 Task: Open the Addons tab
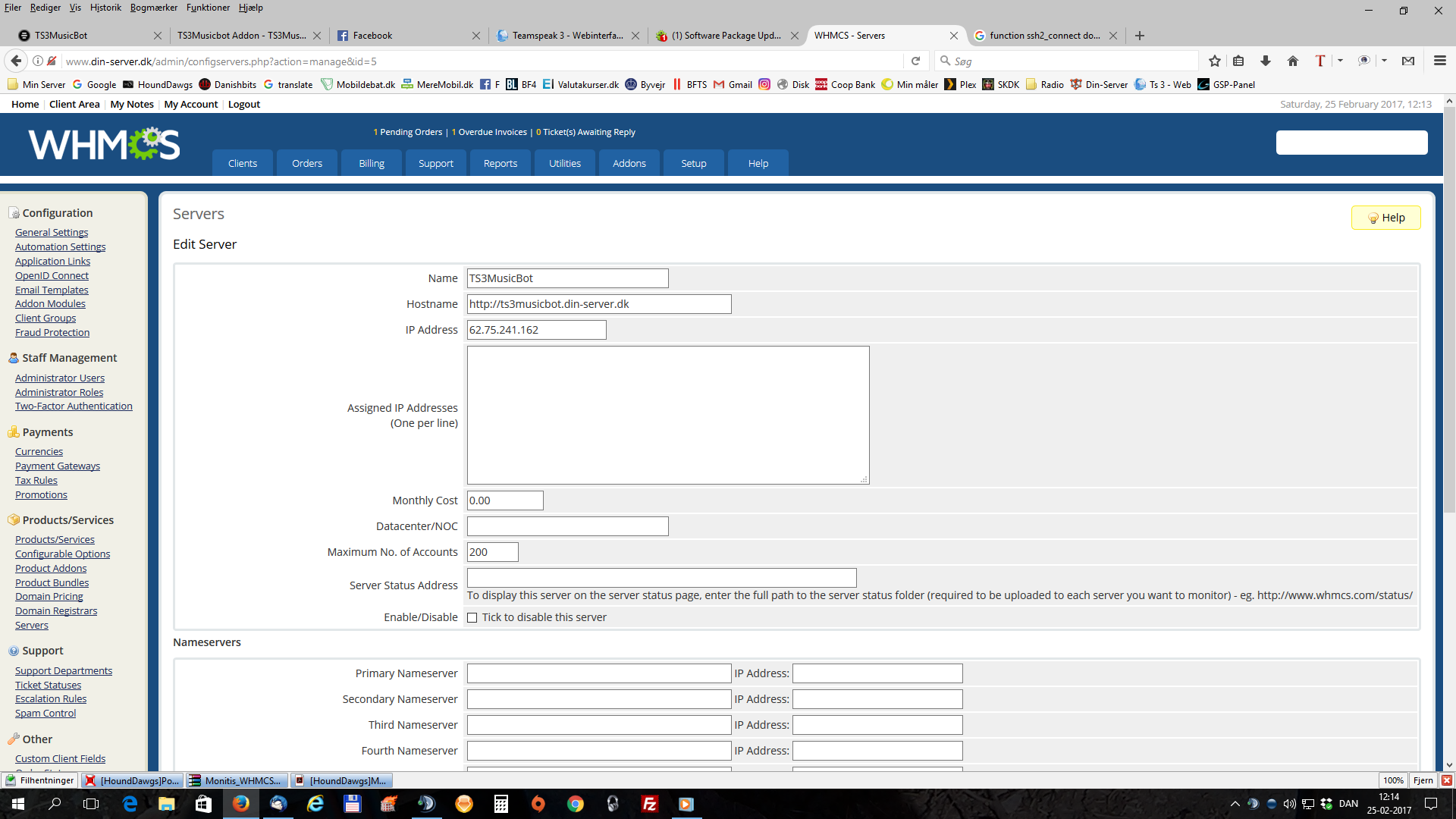coord(629,163)
